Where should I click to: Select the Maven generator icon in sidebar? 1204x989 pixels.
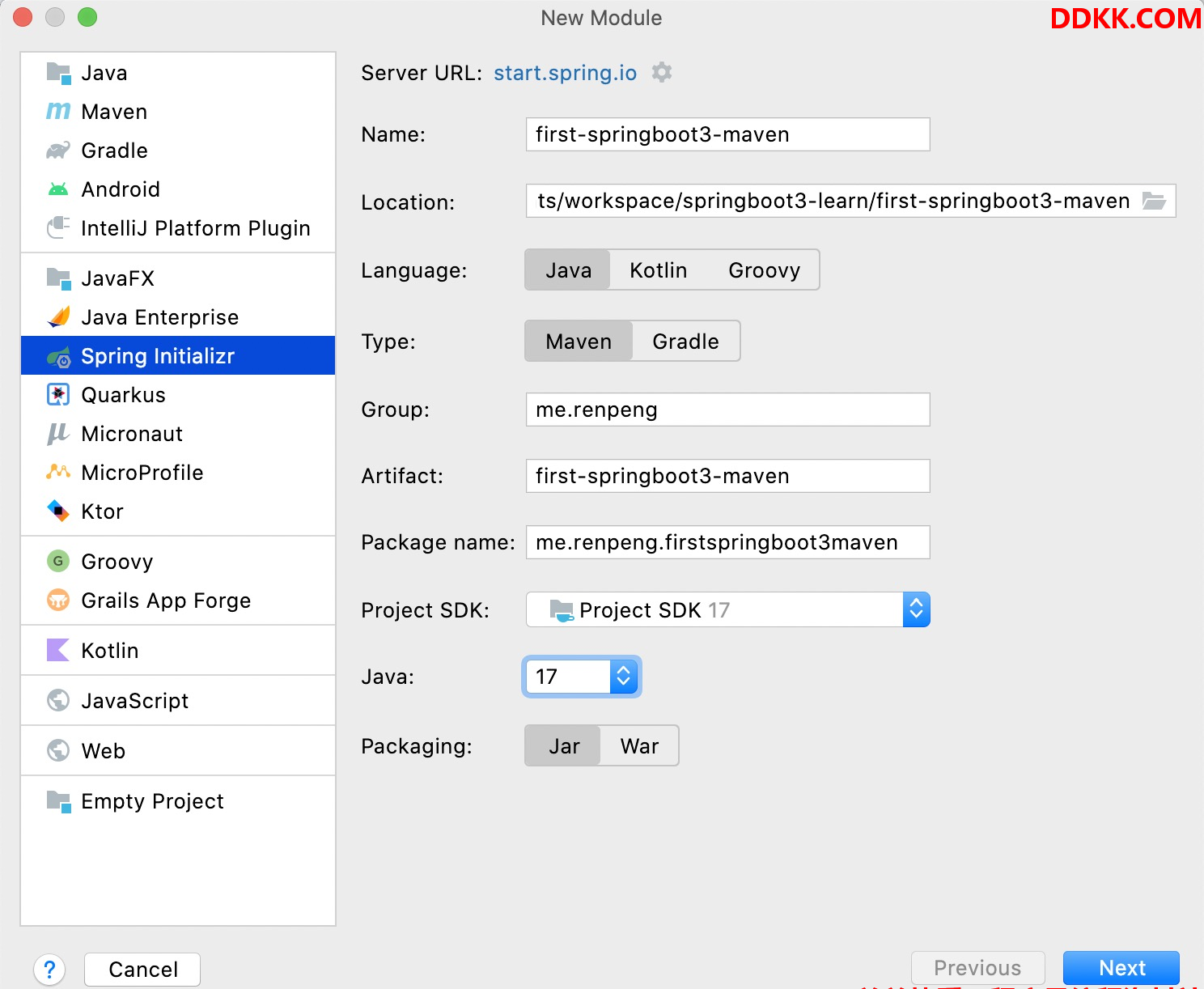[57, 111]
